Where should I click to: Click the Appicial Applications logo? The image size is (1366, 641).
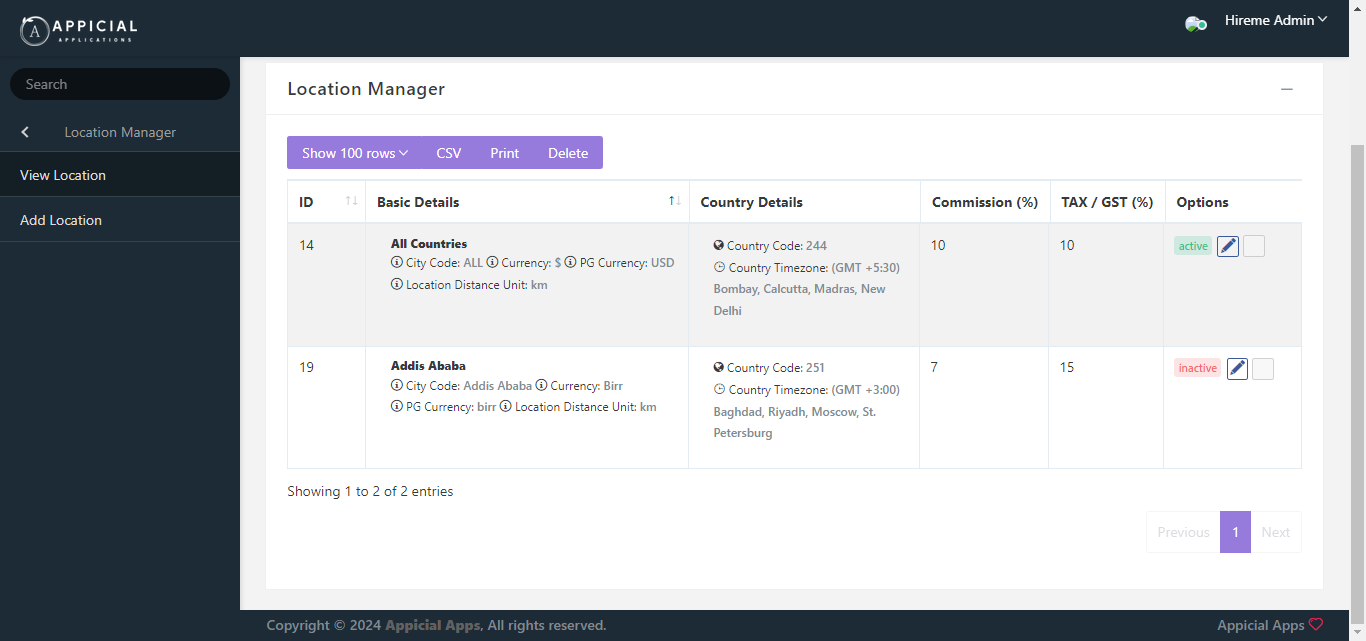(78, 30)
